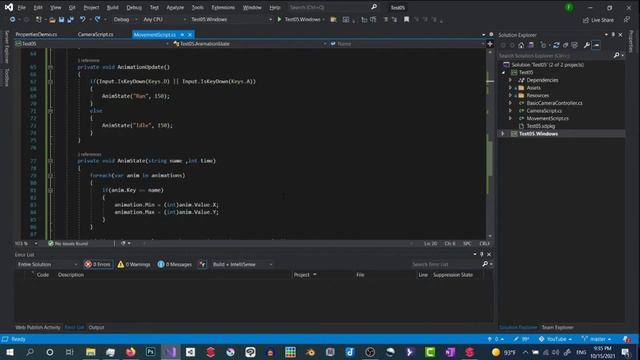Screen dimensions: 640x360
Task: Open the Any CPU platform dropdown
Action: coord(164,19)
